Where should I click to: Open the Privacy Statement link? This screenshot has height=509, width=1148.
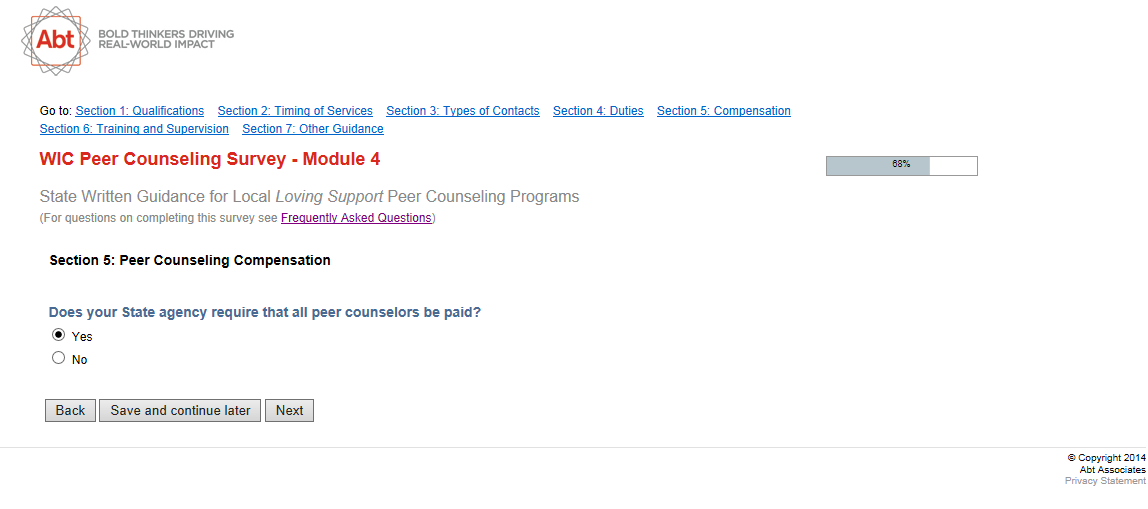pyautogui.click(x=1105, y=481)
